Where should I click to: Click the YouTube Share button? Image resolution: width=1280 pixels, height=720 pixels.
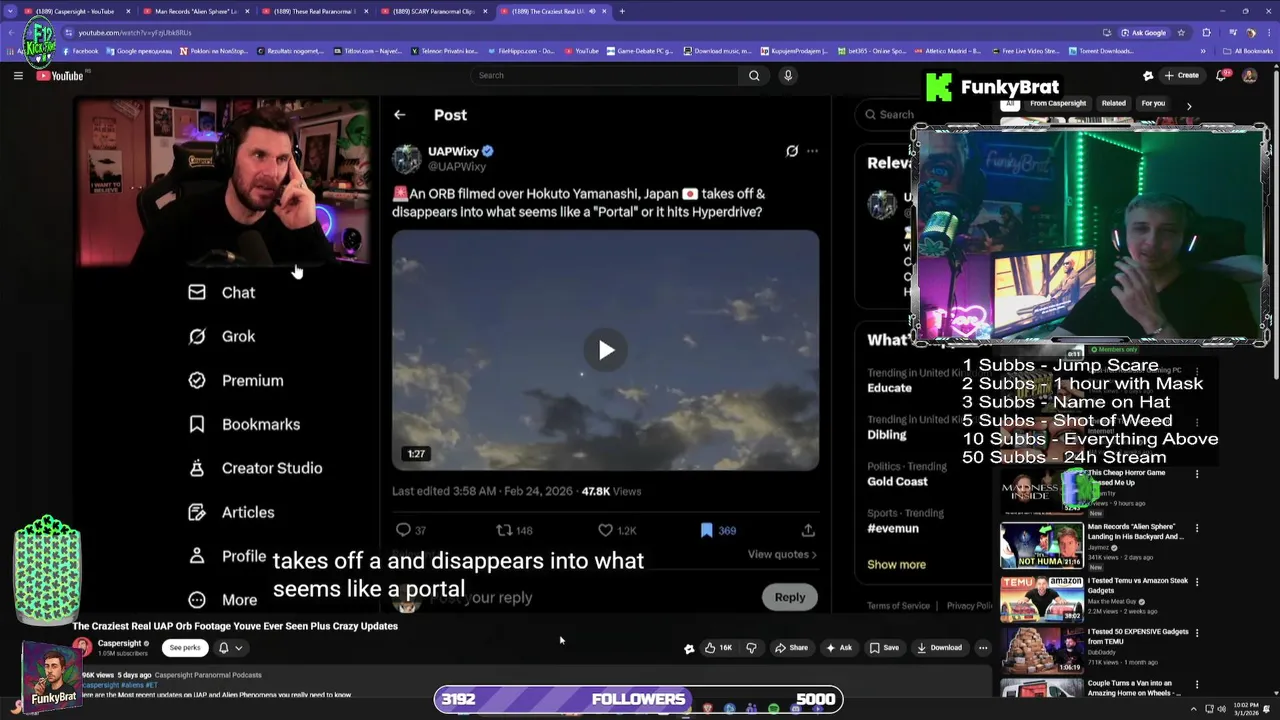[790, 648]
